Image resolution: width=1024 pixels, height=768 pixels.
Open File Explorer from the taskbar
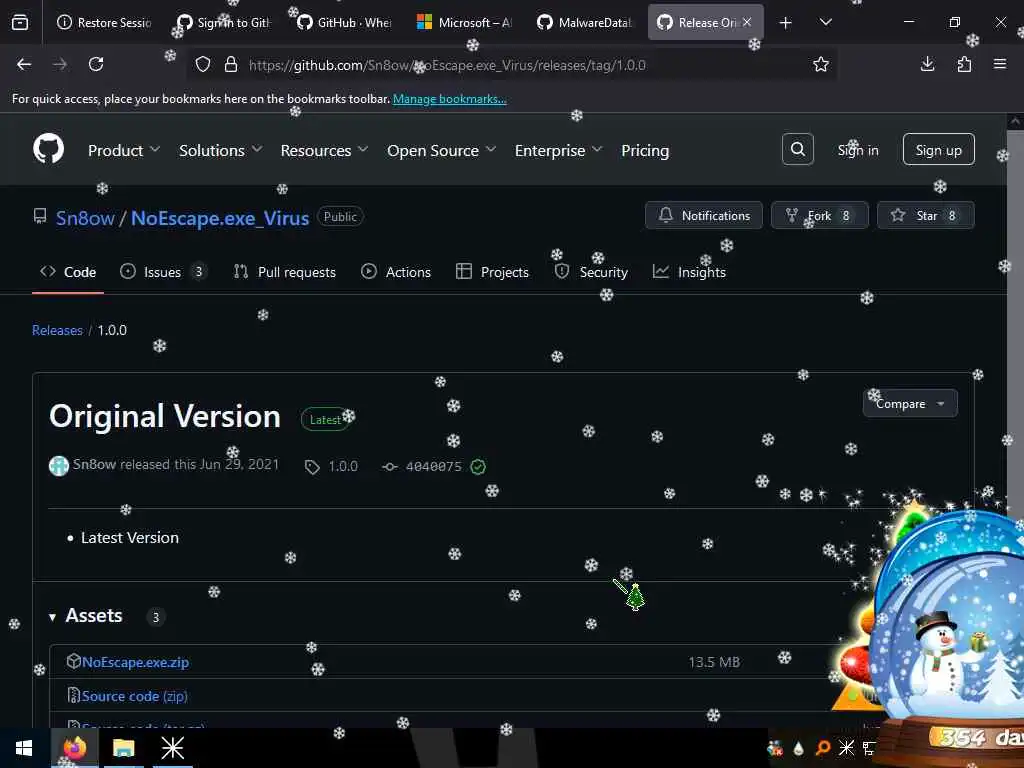point(123,748)
